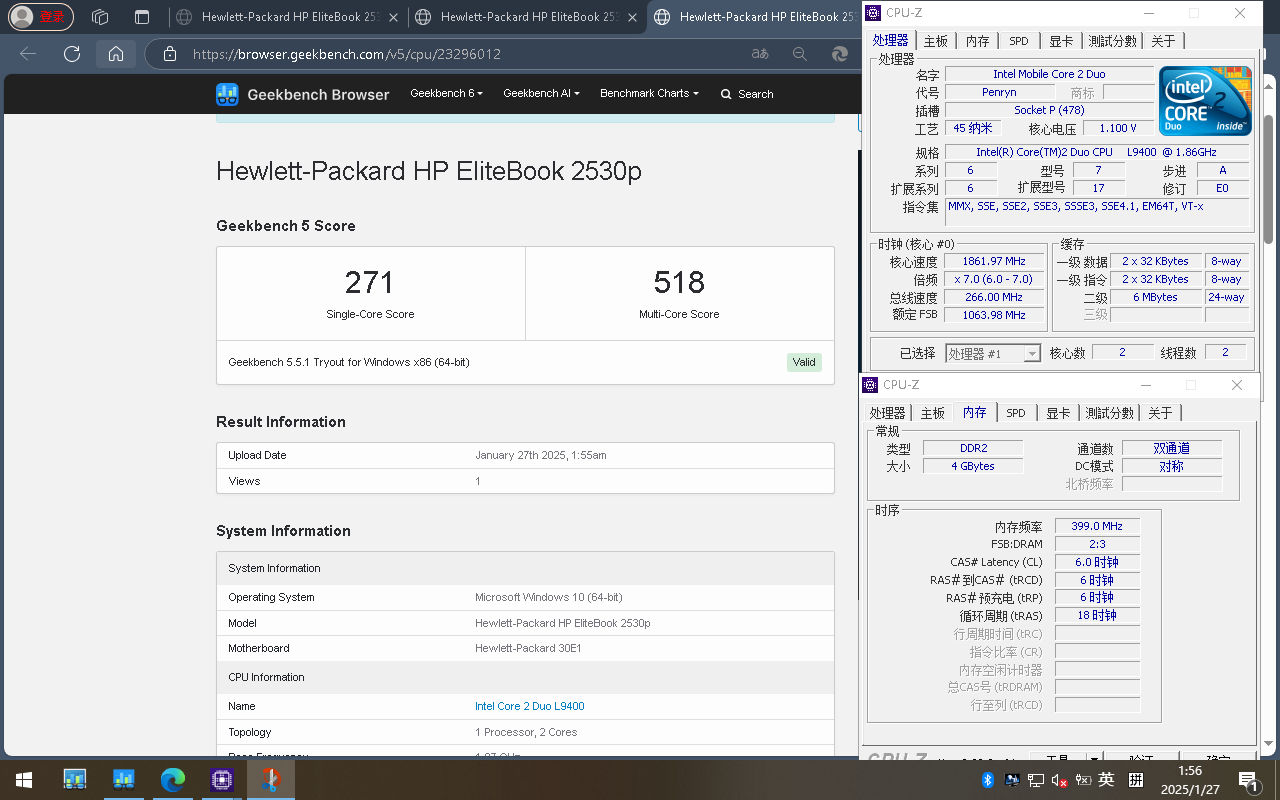Select the 关于 tab in lower CPU-Z
Viewport: 1280px width, 800px height.
[x=1160, y=413]
